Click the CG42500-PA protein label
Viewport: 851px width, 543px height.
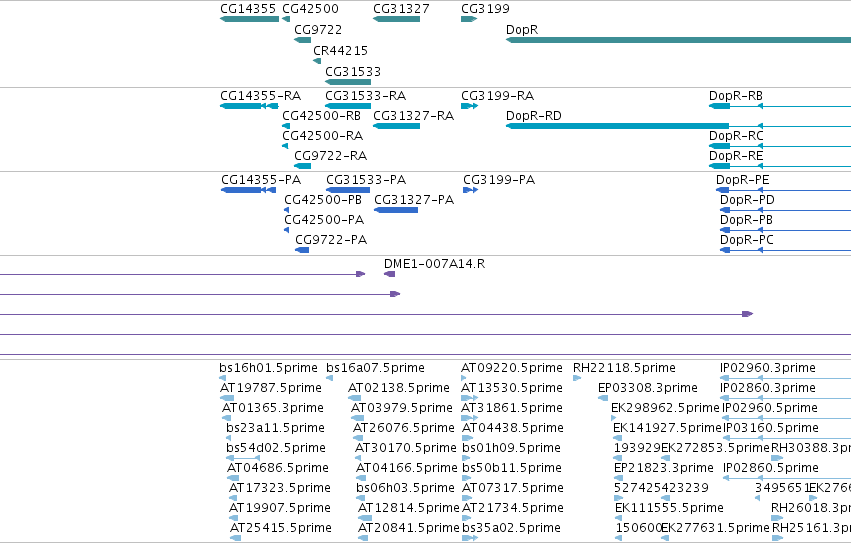[x=324, y=220]
